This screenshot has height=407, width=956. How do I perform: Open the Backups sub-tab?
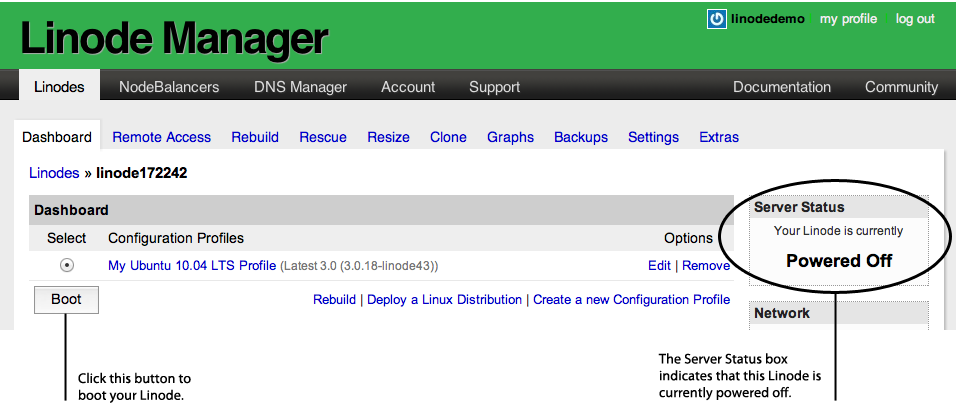580,137
